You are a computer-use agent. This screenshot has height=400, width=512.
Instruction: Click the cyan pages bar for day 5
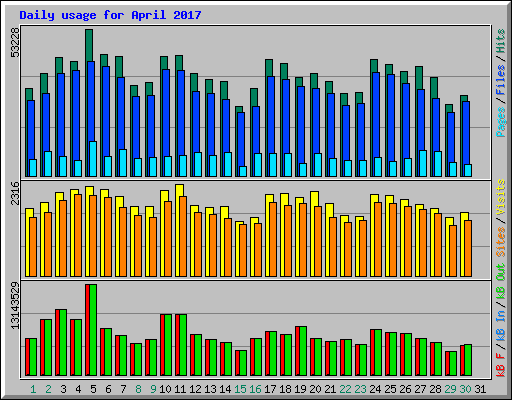click(x=93, y=159)
